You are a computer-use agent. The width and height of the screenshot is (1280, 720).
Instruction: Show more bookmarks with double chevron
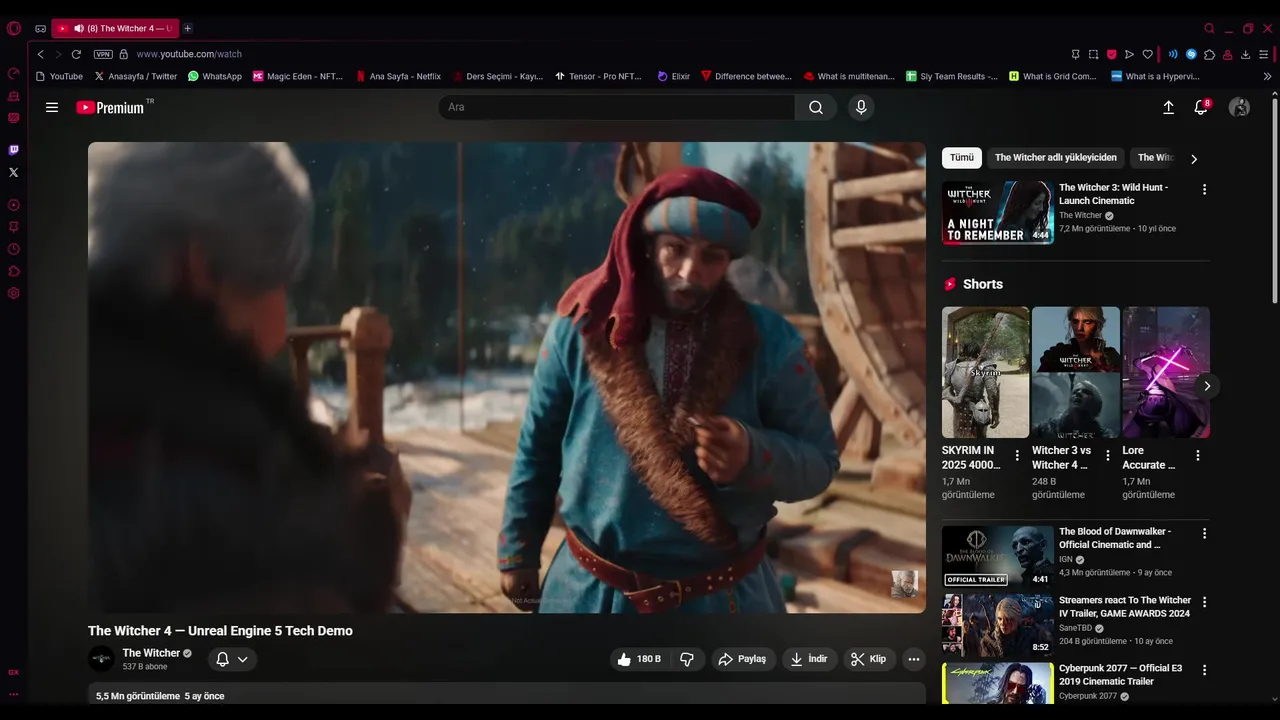coord(1267,76)
